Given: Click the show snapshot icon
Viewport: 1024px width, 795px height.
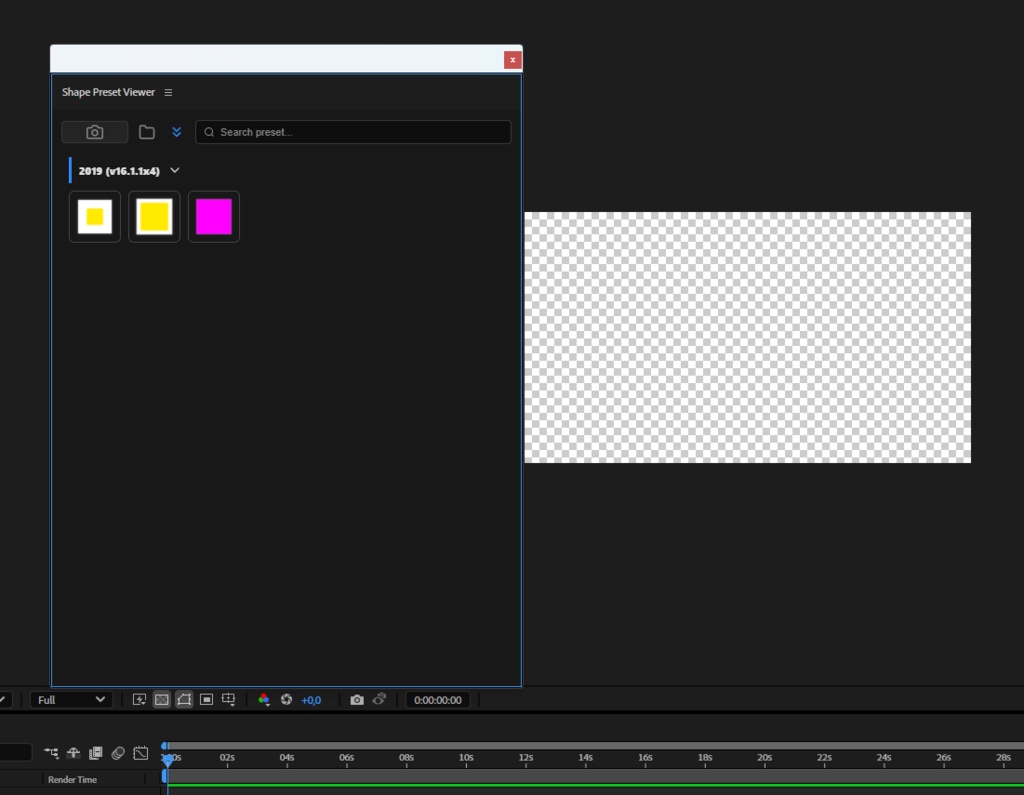Looking at the screenshot, I should point(379,700).
